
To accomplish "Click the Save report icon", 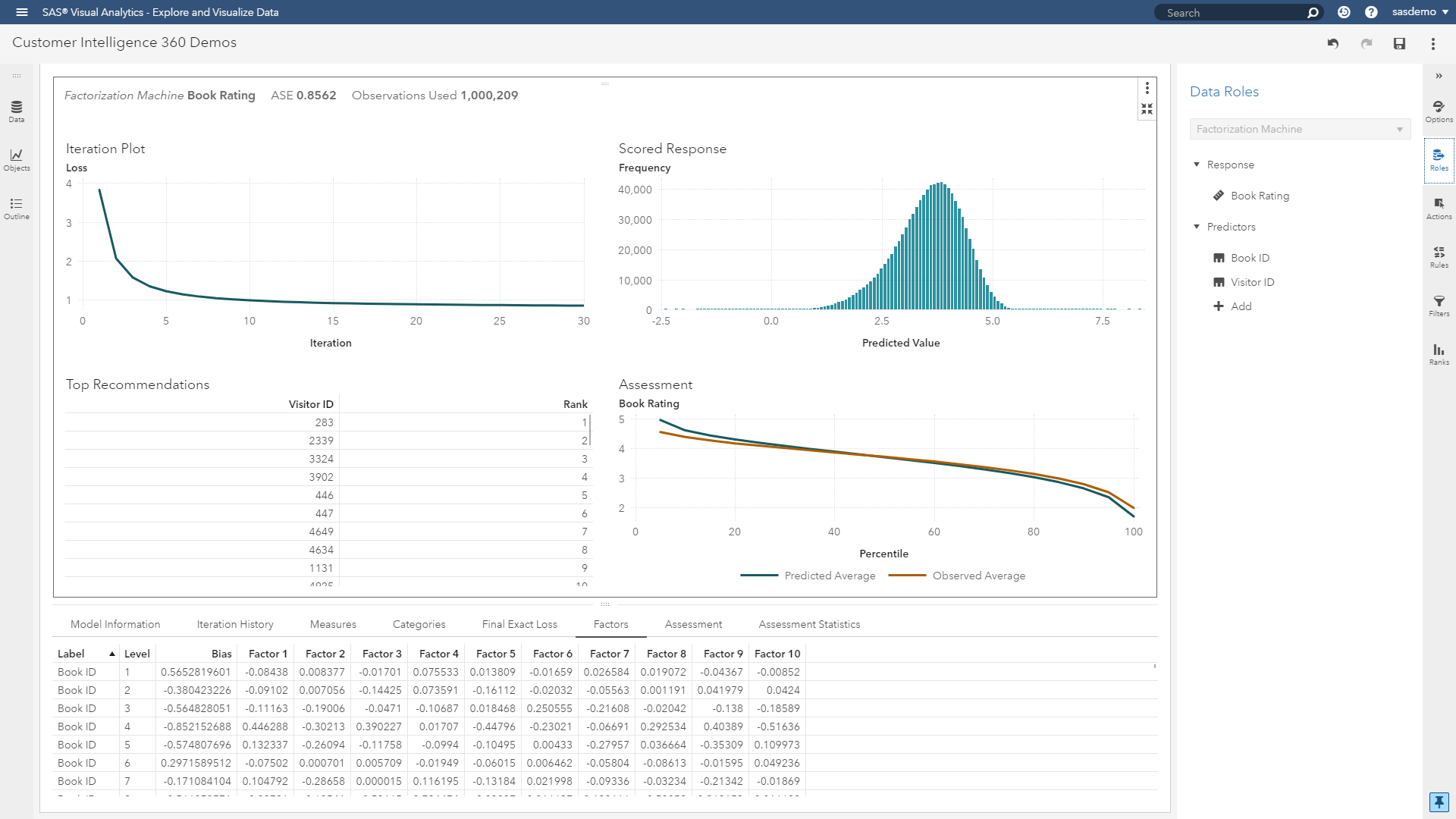I will click(1399, 44).
